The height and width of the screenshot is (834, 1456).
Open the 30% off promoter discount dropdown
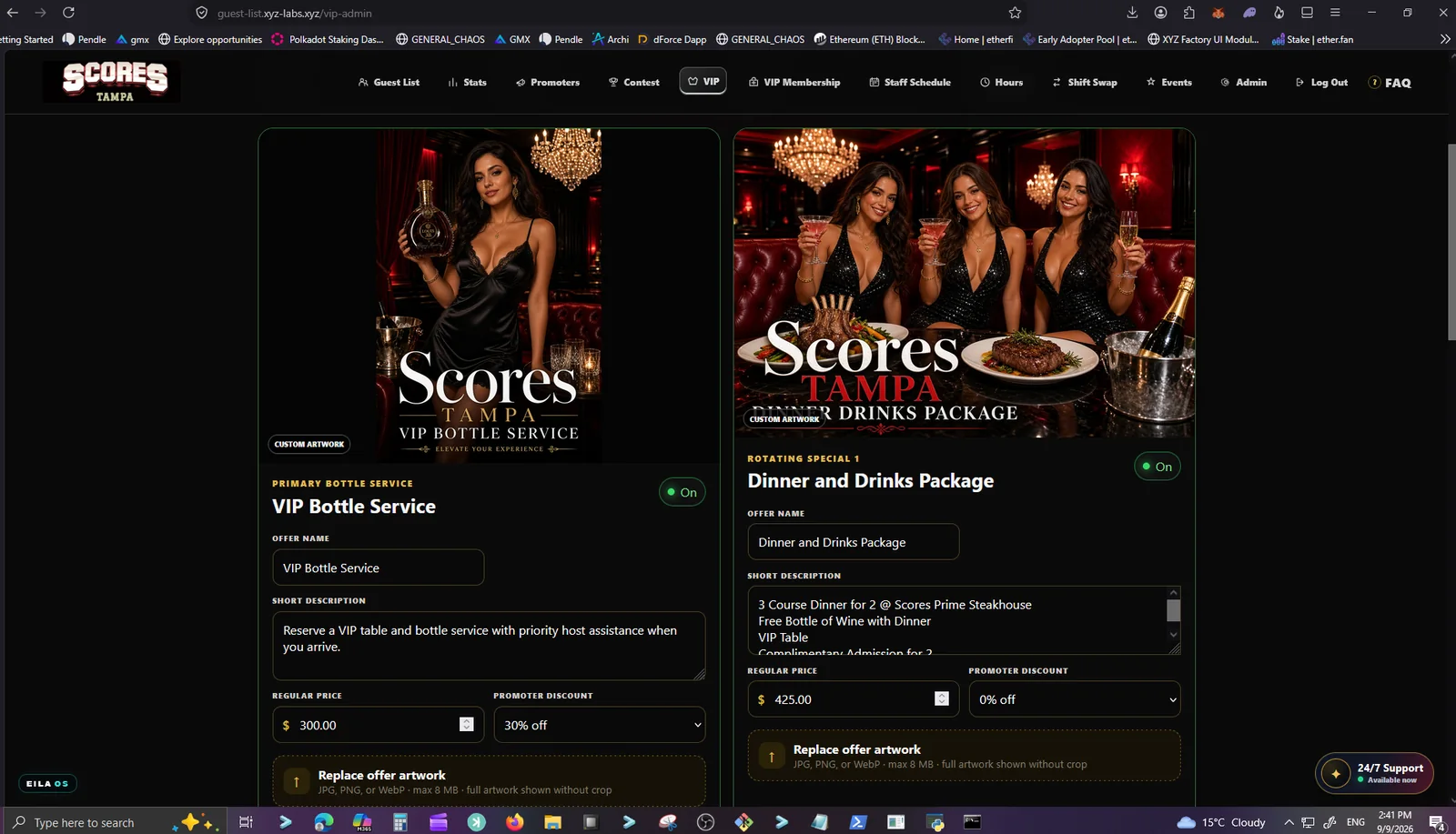click(599, 725)
